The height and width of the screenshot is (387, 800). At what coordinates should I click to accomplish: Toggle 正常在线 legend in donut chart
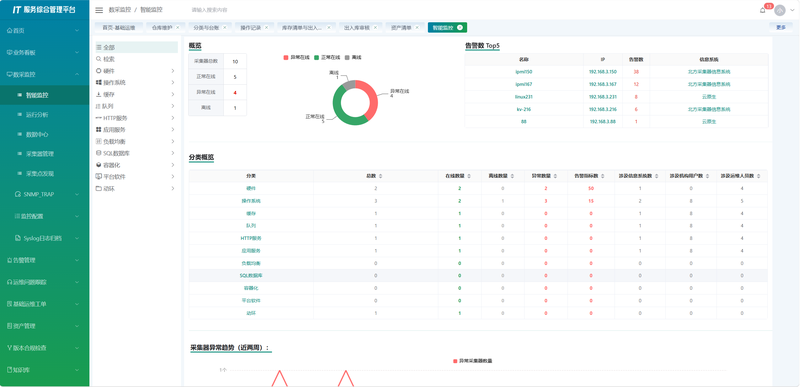click(327, 58)
